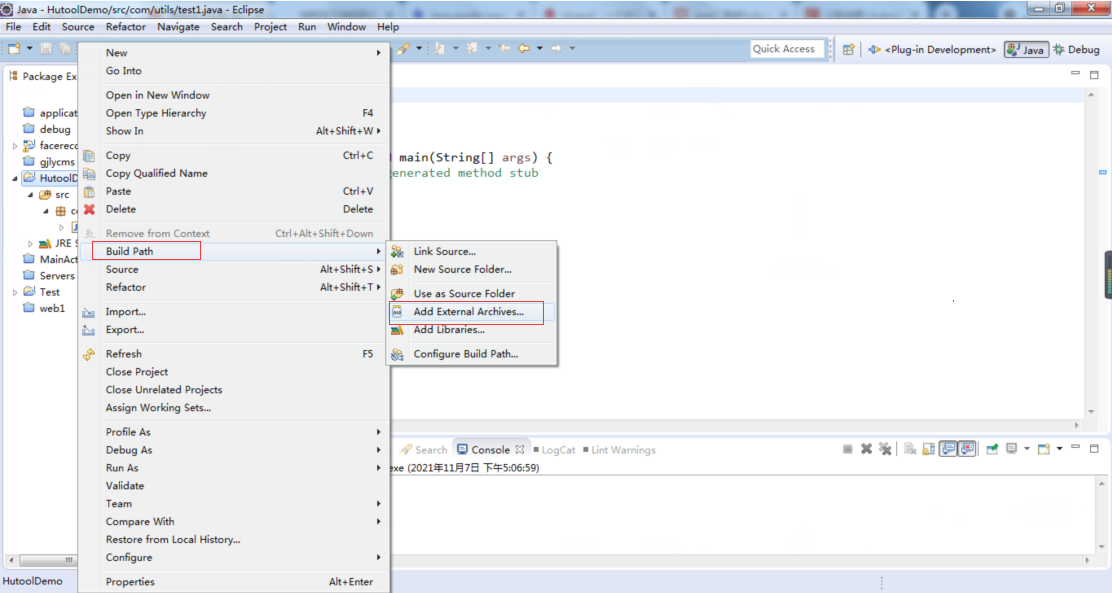The height and width of the screenshot is (593, 1112).
Task: Choose New Source Folder submenu item
Action: click(x=471, y=269)
